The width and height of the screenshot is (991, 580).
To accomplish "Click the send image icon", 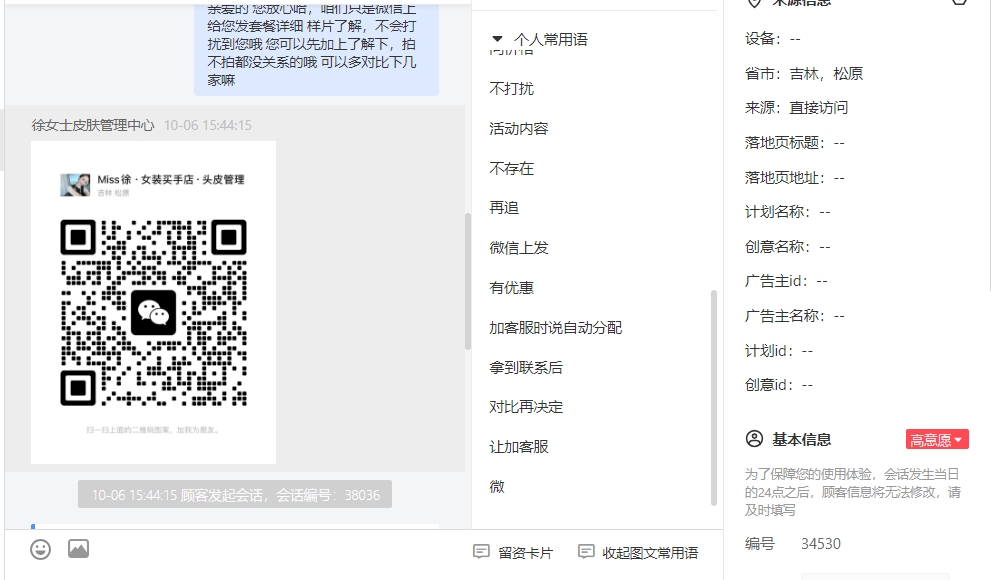I will [78, 548].
